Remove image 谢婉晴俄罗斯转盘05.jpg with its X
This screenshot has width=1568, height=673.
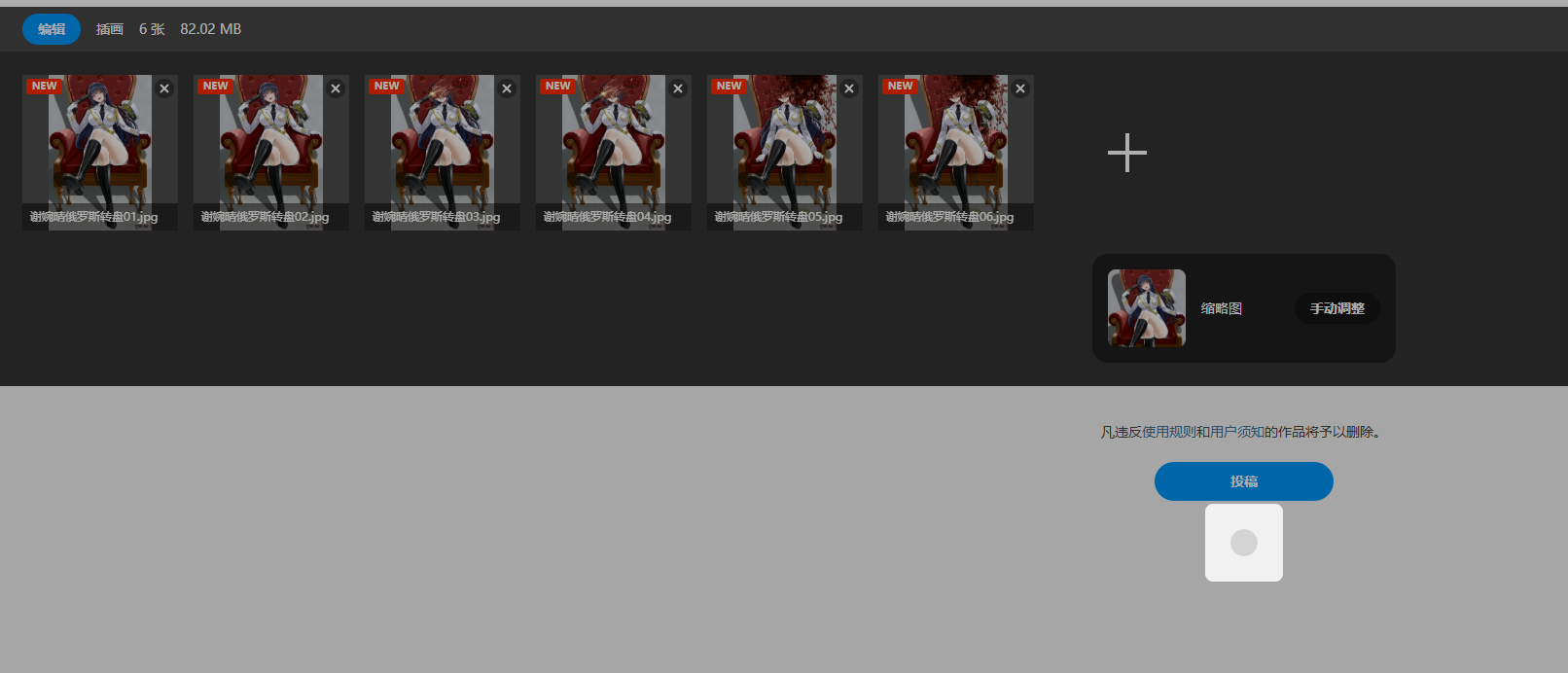(x=849, y=89)
